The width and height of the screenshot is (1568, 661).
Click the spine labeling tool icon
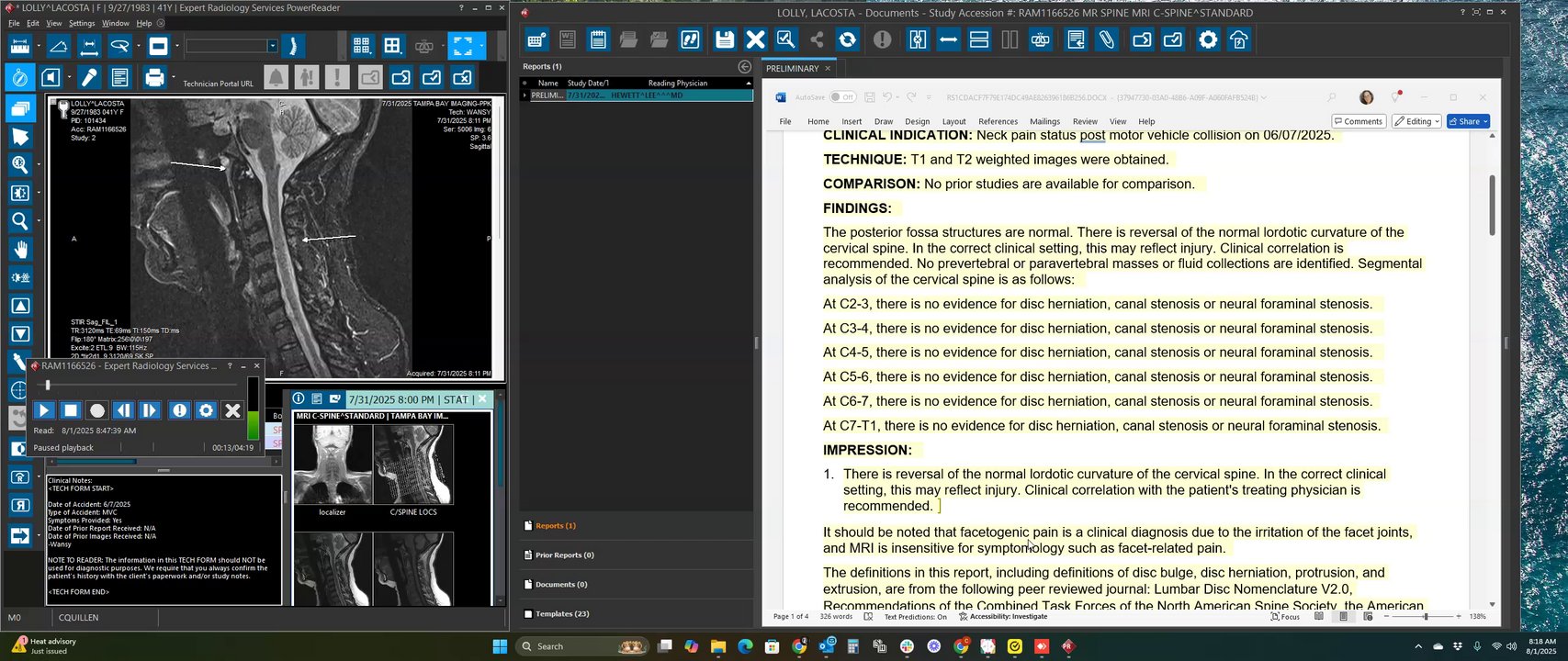pyautogui.click(x=293, y=46)
